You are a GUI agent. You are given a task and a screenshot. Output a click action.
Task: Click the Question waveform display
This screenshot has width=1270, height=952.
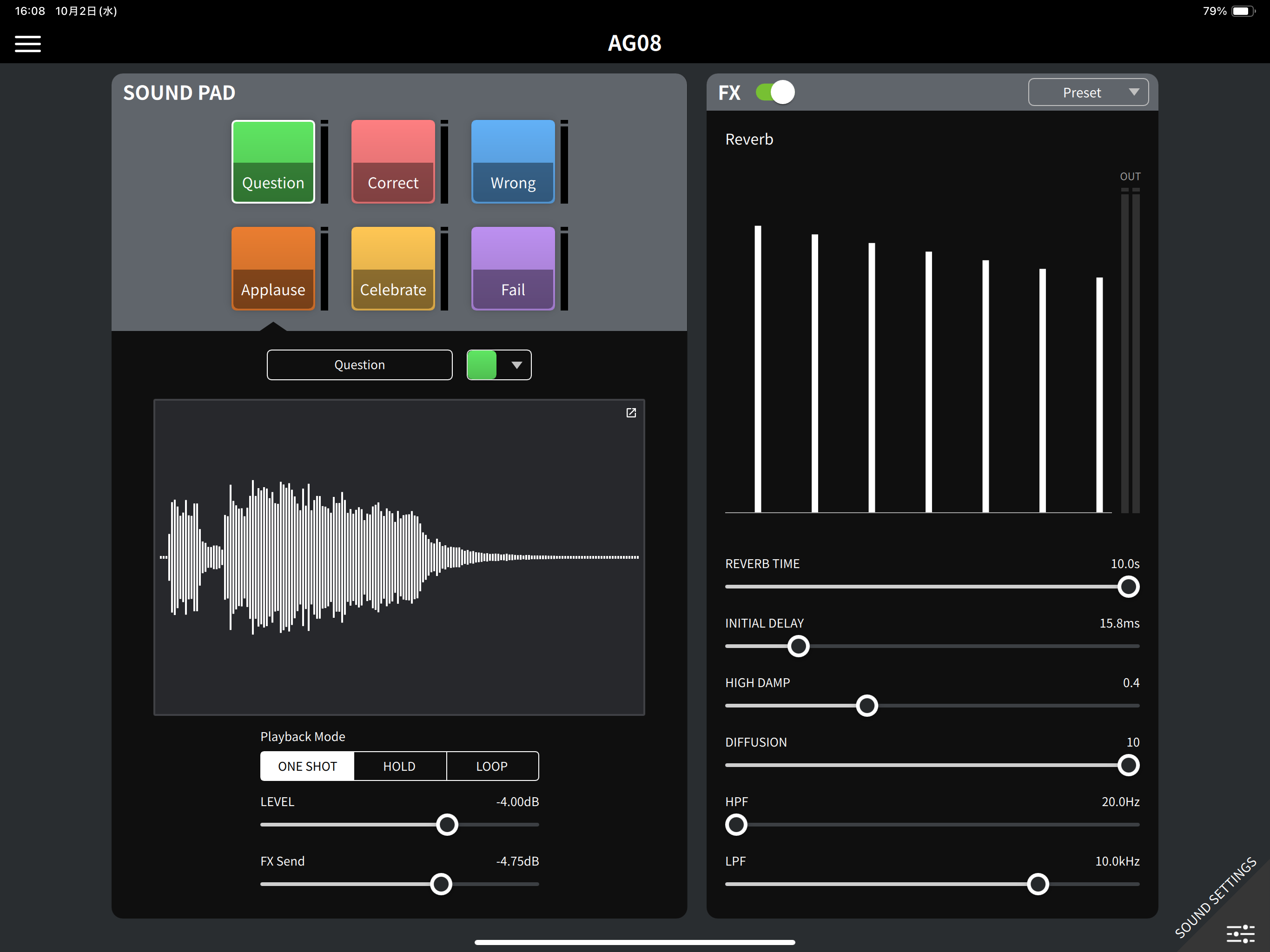[399, 557]
